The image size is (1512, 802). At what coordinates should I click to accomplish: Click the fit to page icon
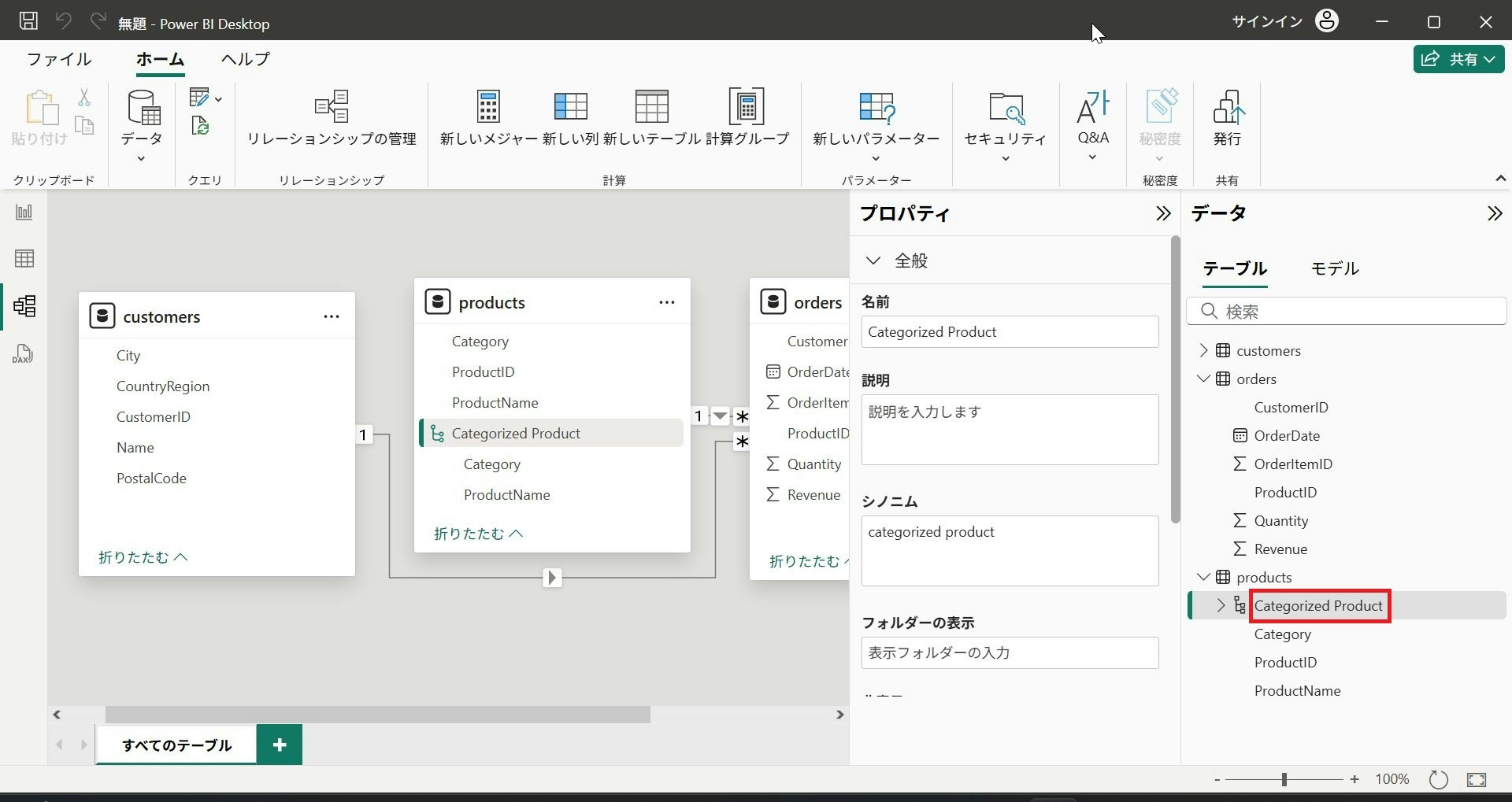point(1477,779)
